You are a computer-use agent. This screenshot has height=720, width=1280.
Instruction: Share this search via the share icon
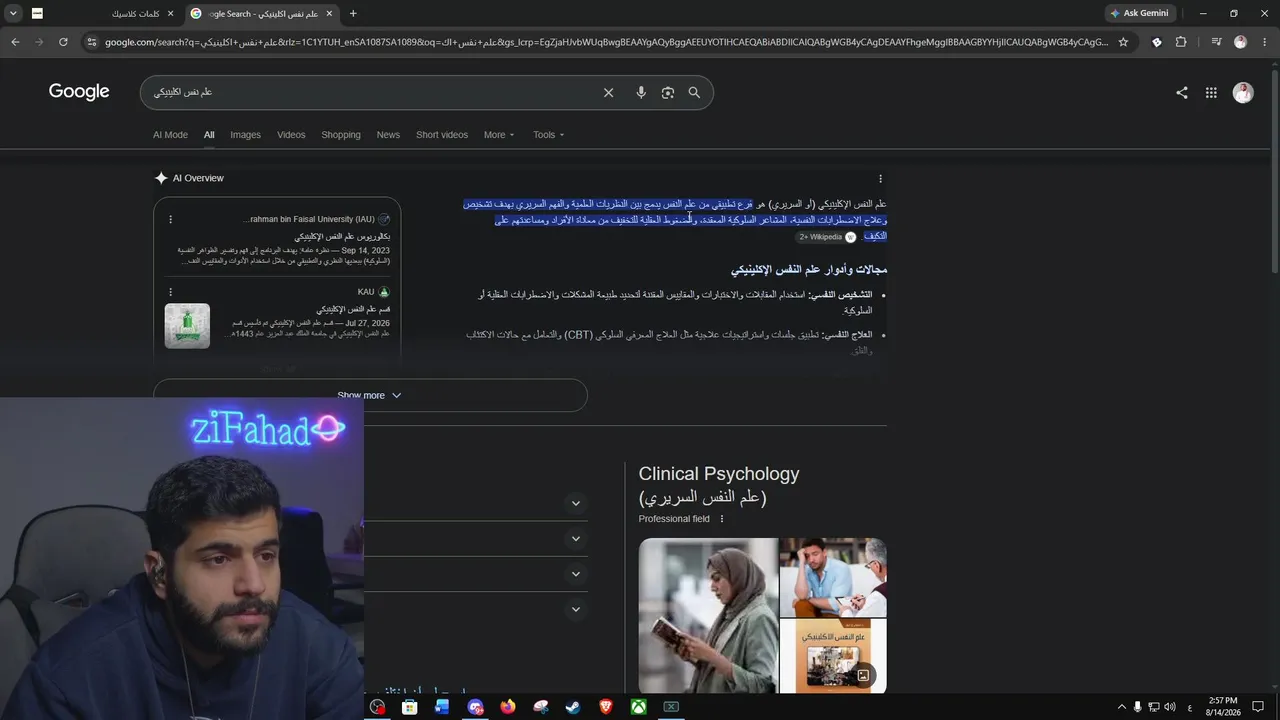pos(1182,93)
